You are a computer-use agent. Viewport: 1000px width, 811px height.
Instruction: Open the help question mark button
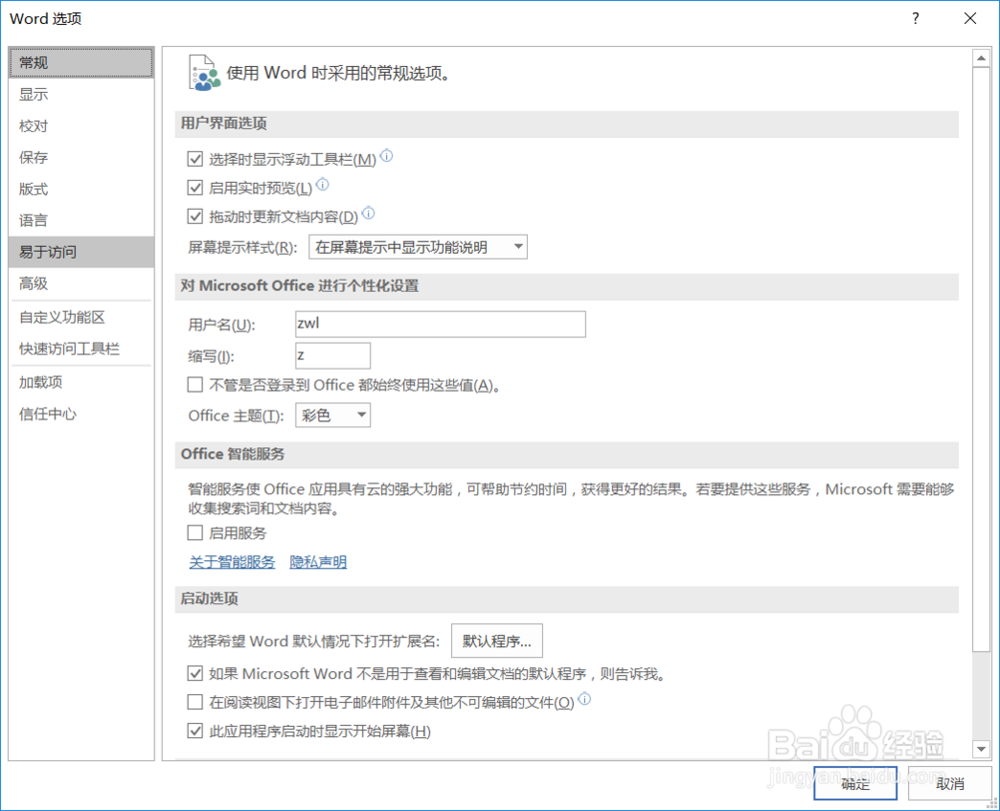[x=916, y=18]
